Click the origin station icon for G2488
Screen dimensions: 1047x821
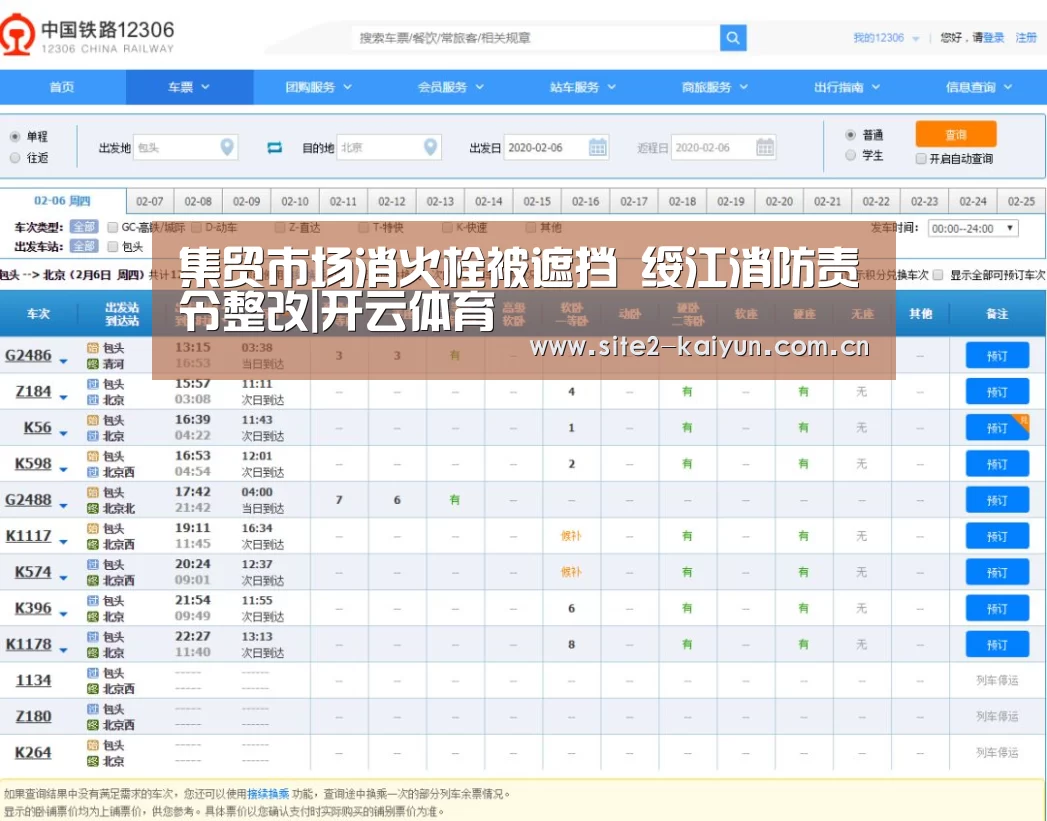pyautogui.click(x=93, y=492)
